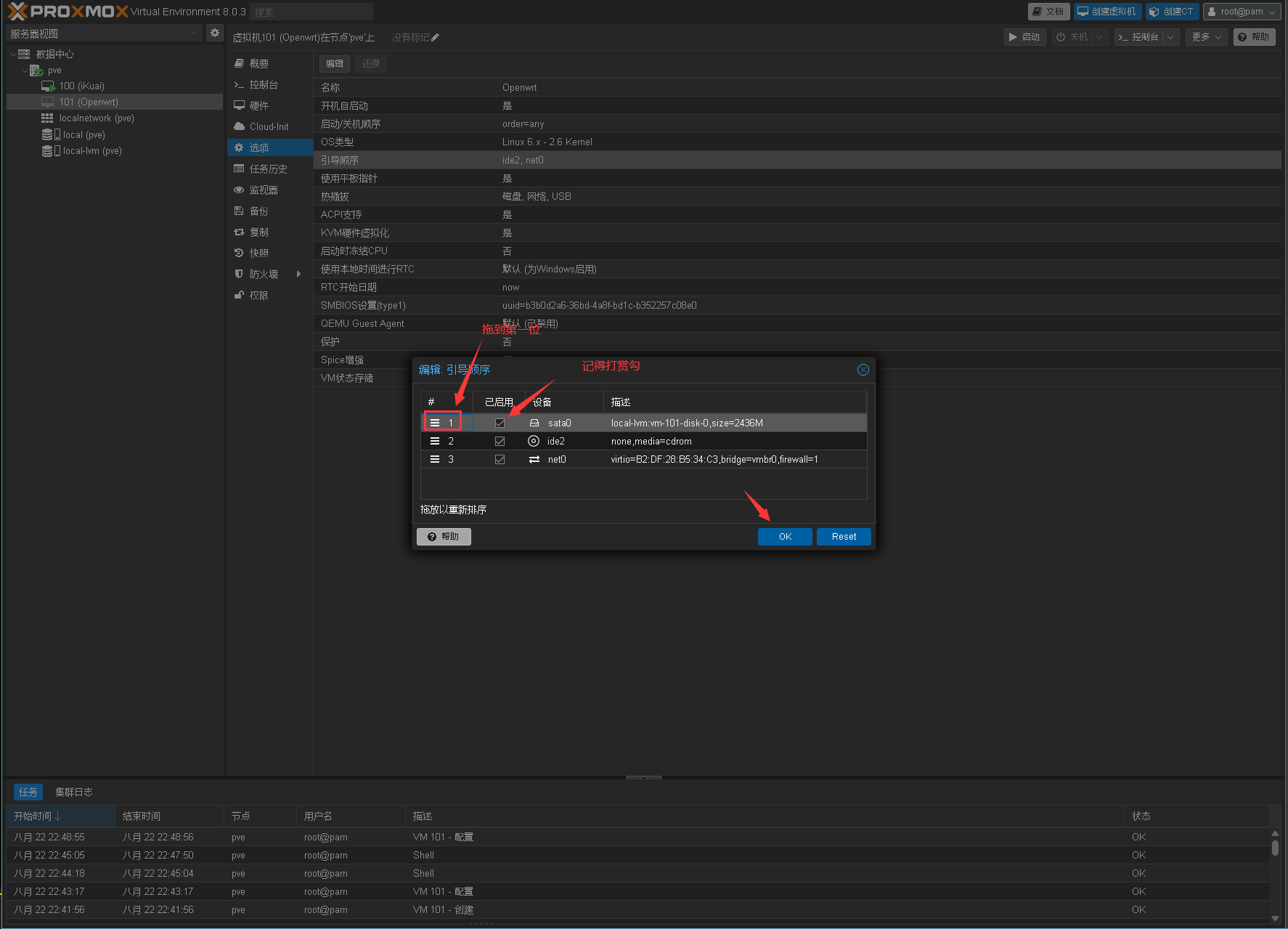Toggle the enabled checkbox for sata0

500,423
